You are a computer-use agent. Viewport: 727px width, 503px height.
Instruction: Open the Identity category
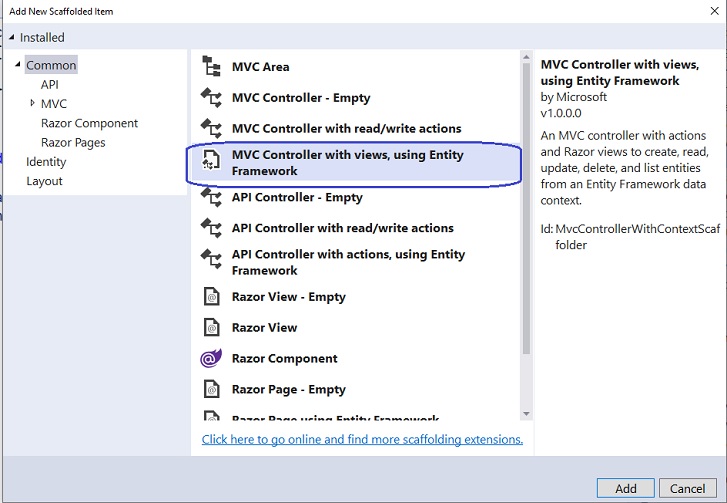coord(46,162)
